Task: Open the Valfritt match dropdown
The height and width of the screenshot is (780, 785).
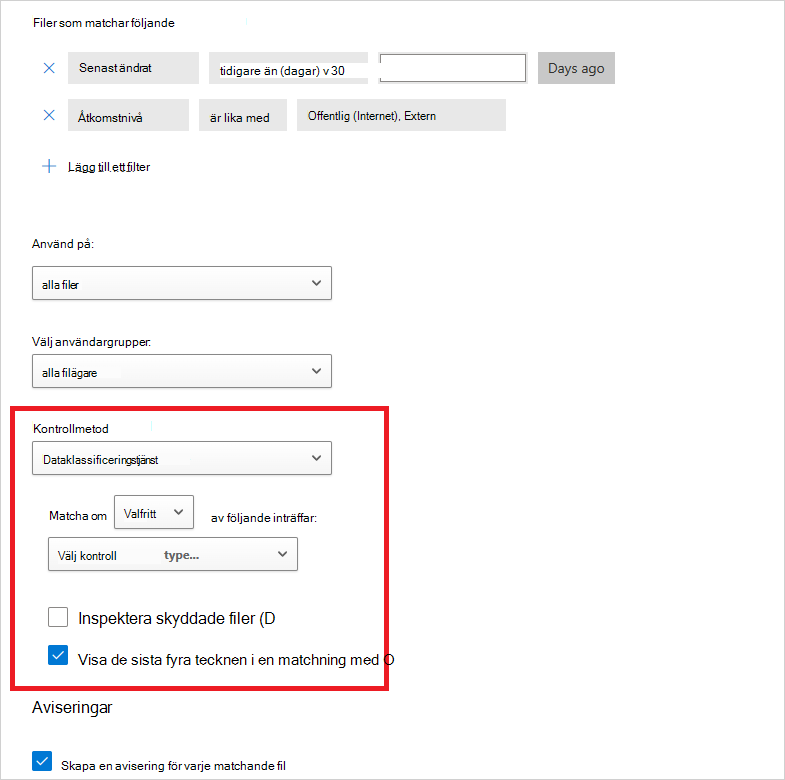Action: 154,512
